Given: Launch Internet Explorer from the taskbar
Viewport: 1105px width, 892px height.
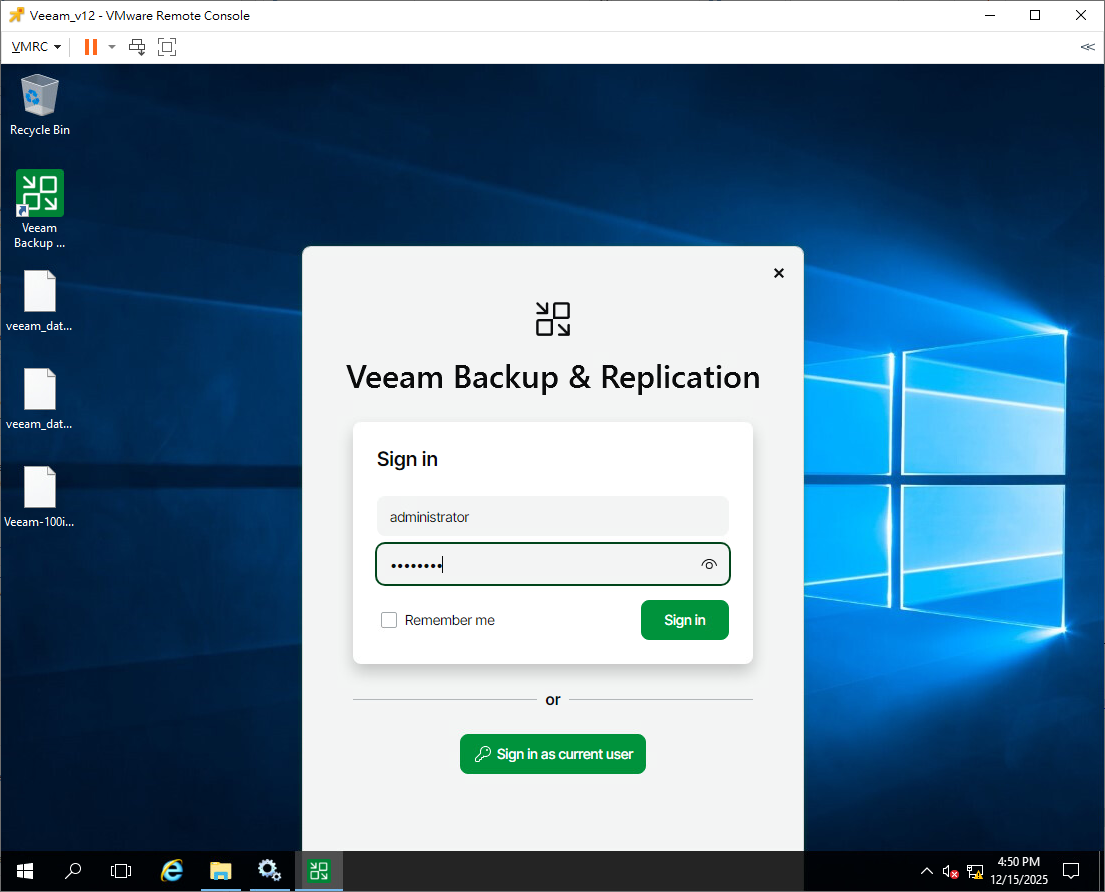Looking at the screenshot, I should point(171,872).
